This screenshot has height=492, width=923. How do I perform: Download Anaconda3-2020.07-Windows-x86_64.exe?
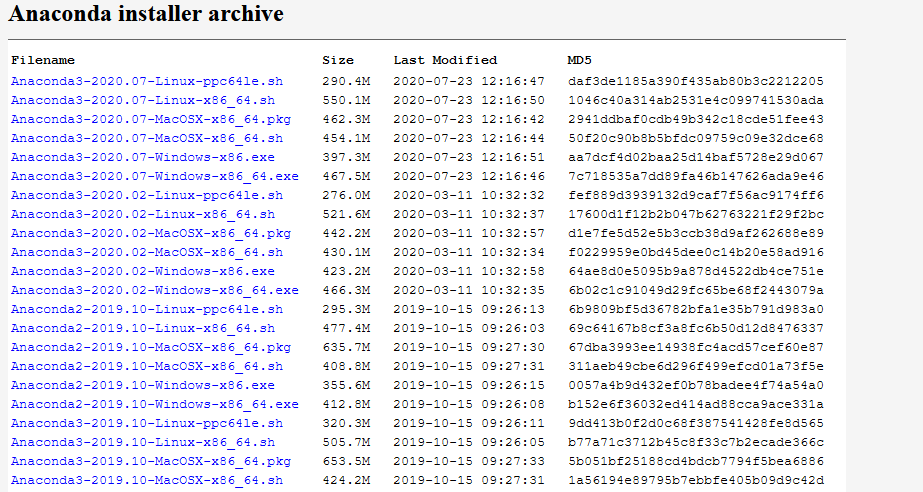click(155, 176)
